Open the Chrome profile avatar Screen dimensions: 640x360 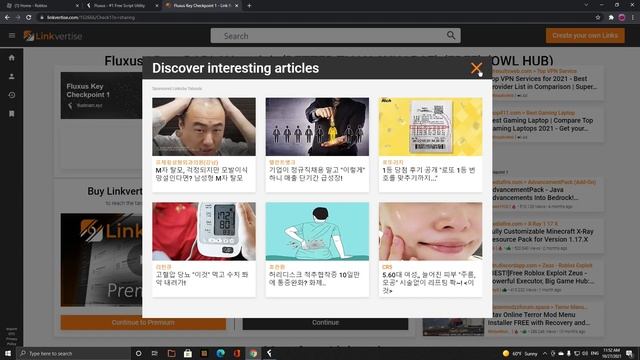coord(622,18)
